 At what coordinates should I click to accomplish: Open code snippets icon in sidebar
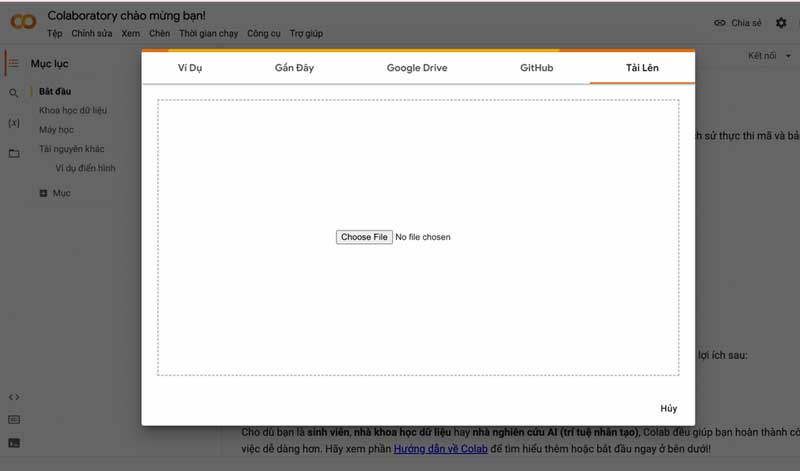pos(13,397)
